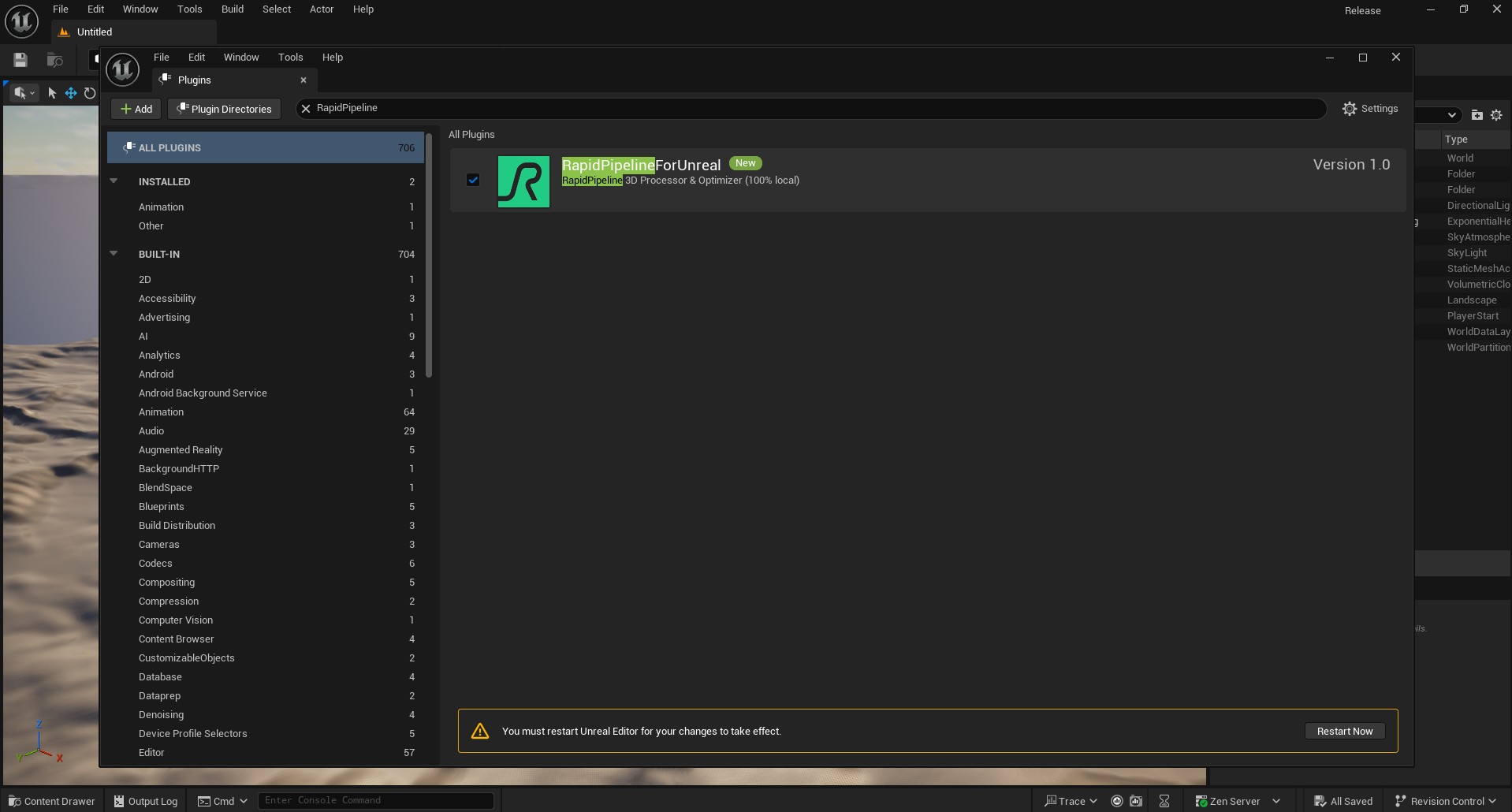Viewport: 1512px width, 812px height.
Task: Open Content Drawer
Action: click(x=52, y=801)
